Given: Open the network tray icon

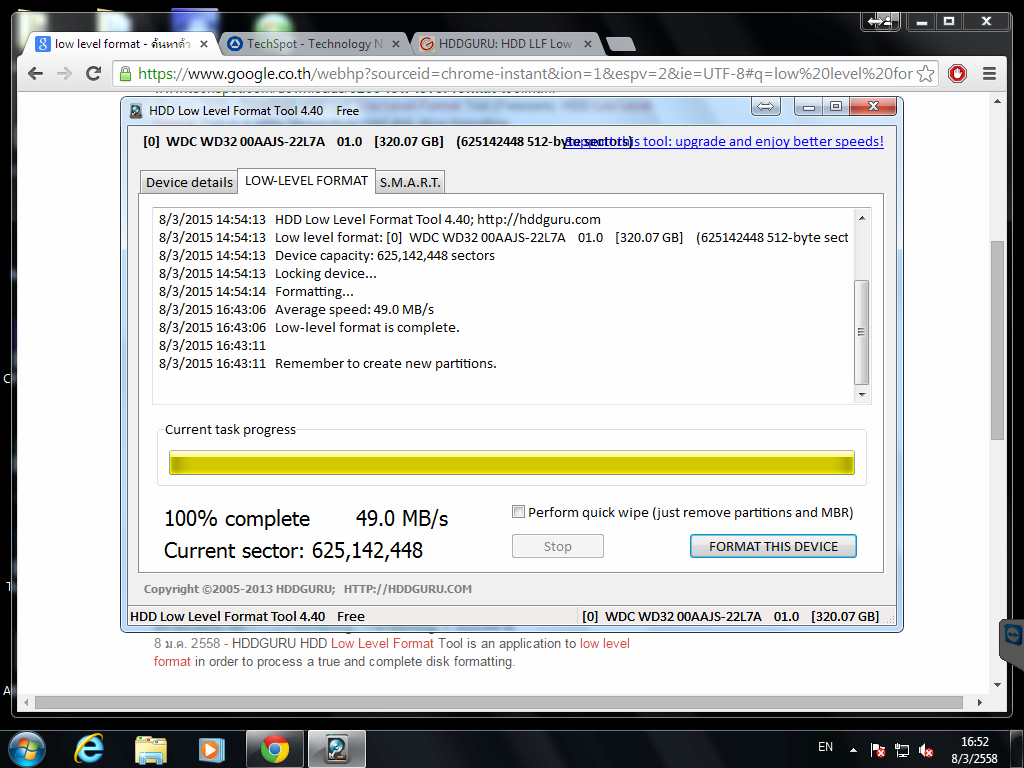Looking at the screenshot, I should (x=902, y=750).
